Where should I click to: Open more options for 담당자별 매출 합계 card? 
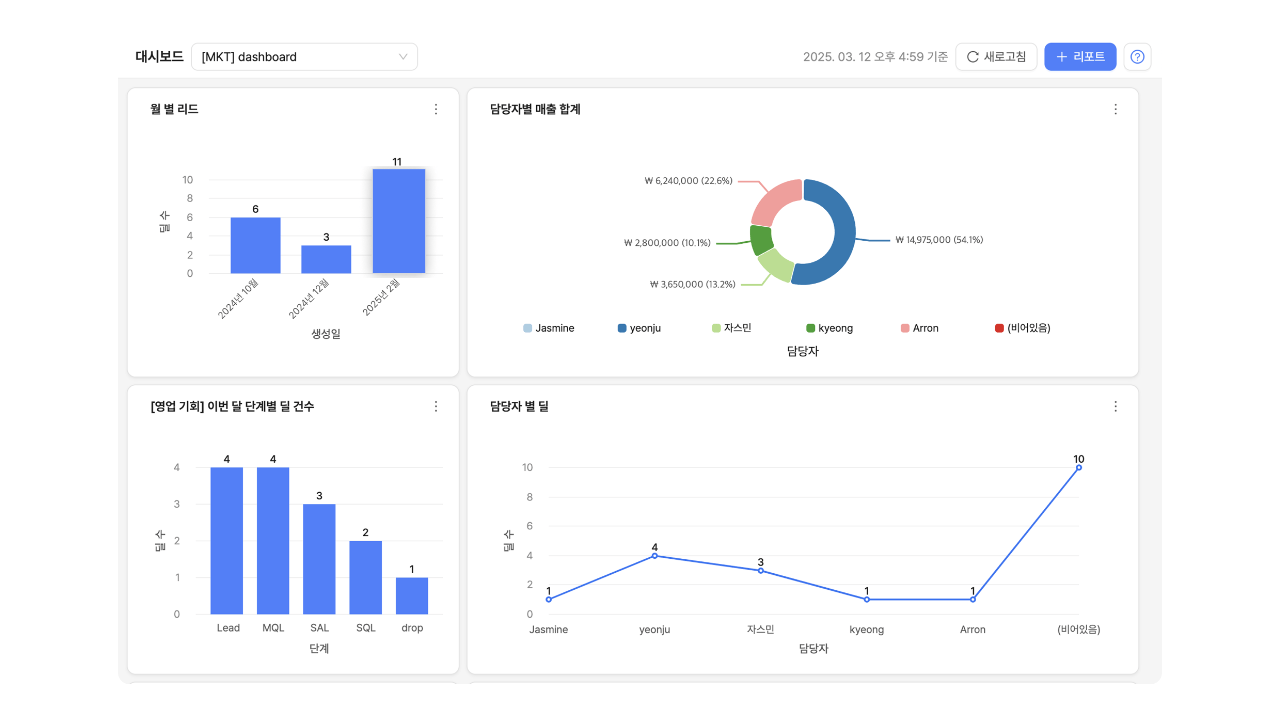[x=1115, y=109]
